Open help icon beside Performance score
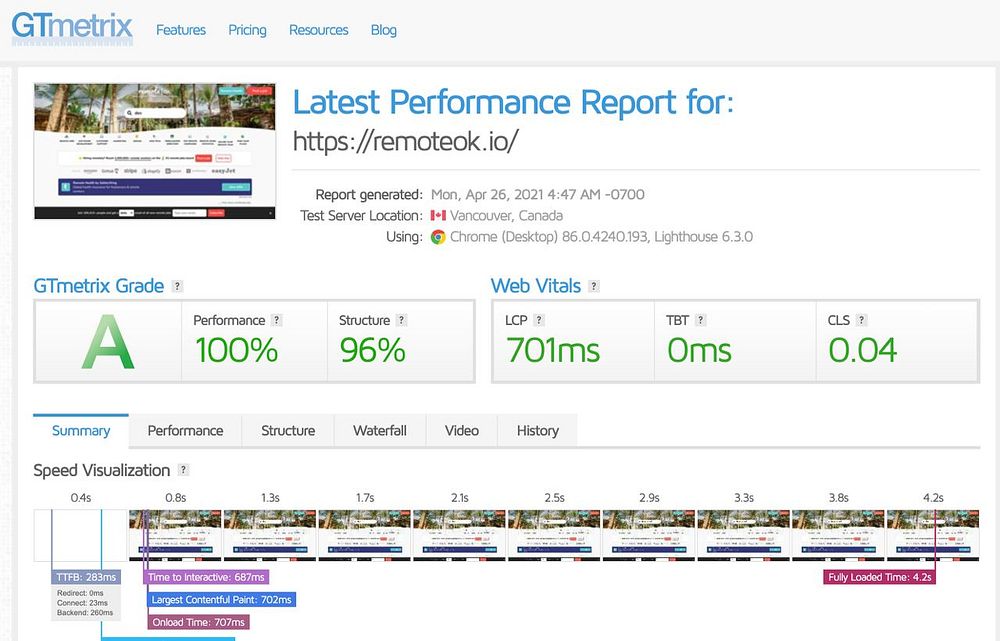Screen dimensions: 1000x641 [x=276, y=320]
